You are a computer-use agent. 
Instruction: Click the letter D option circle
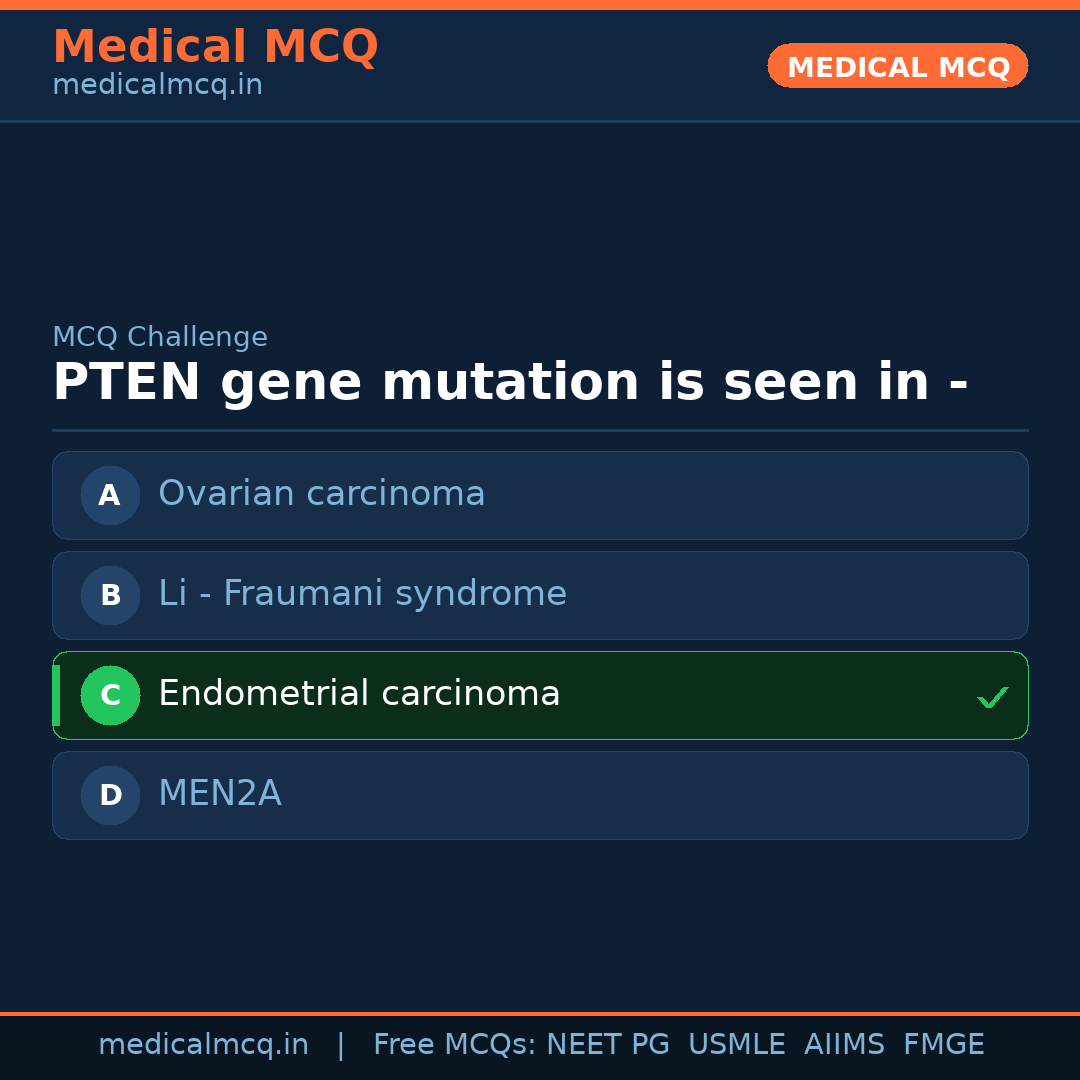tap(110, 795)
